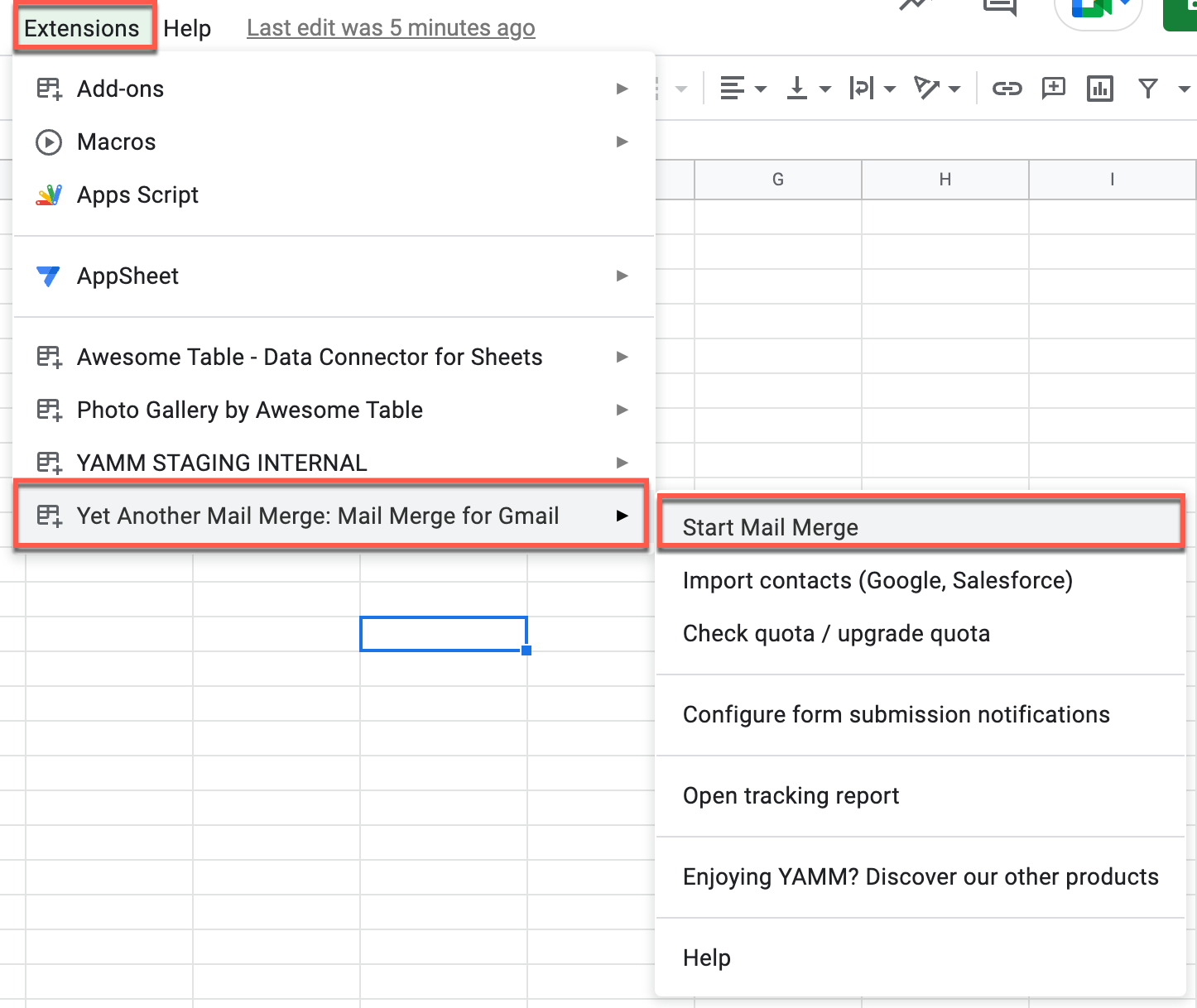Viewport: 1197px width, 1008px height.
Task: Select column G header
Action: point(777,180)
